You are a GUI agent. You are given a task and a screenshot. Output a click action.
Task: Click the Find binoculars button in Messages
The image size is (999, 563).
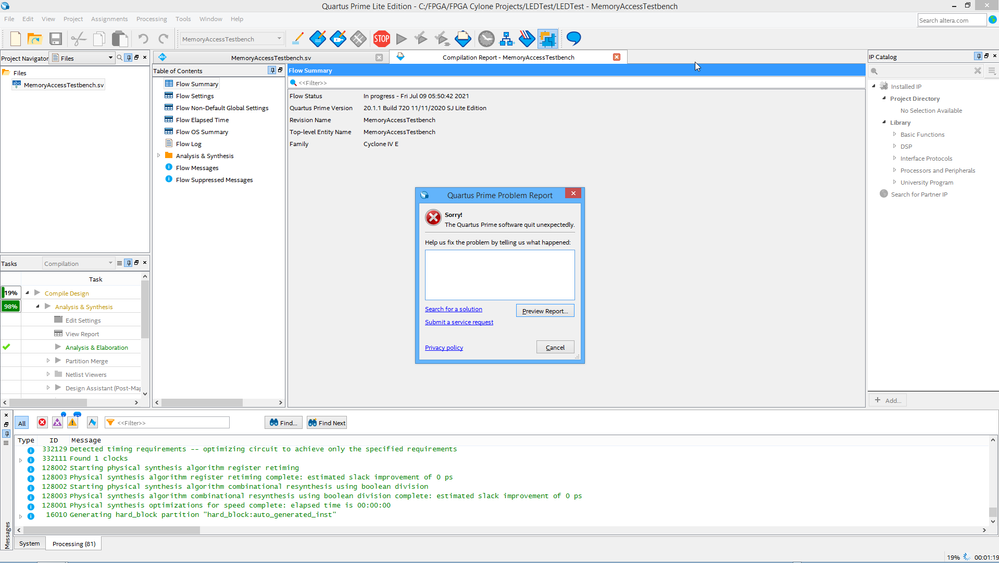283,423
